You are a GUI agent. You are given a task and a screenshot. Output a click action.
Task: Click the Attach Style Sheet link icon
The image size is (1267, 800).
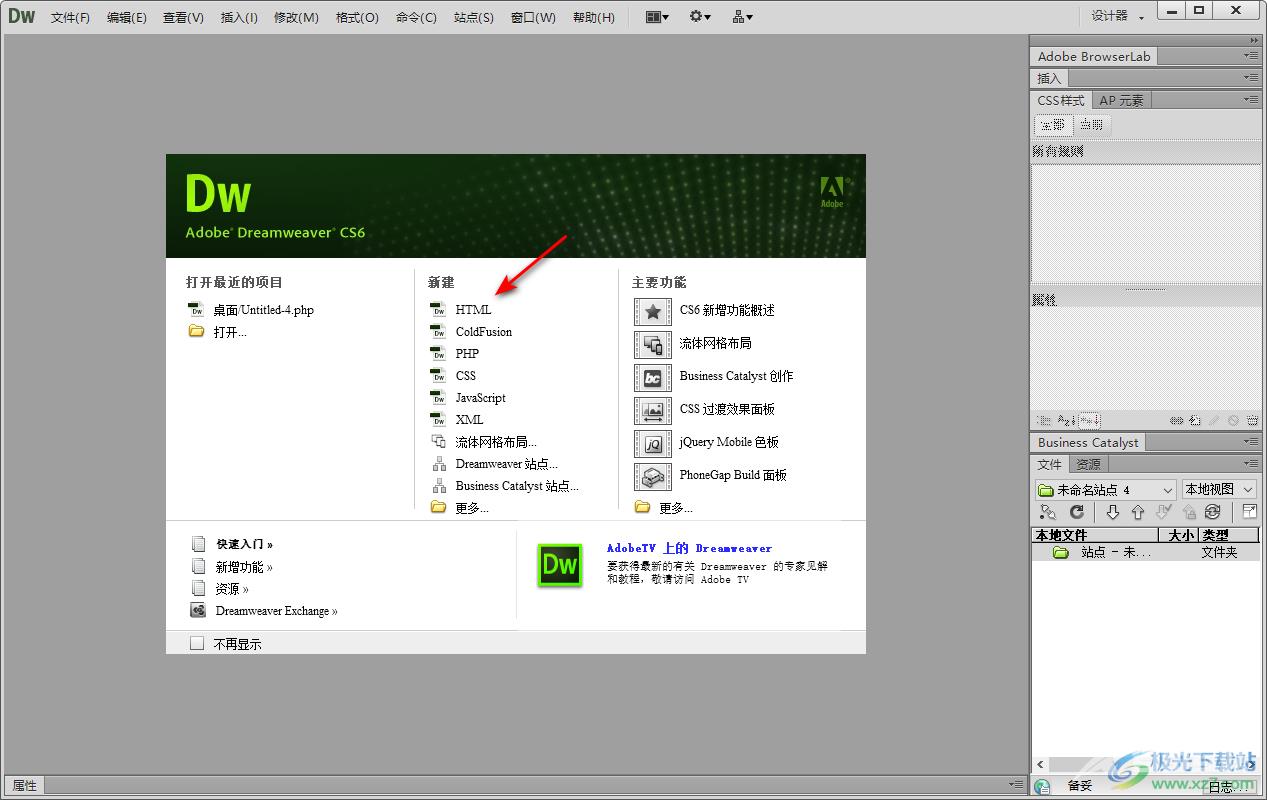click(1177, 421)
